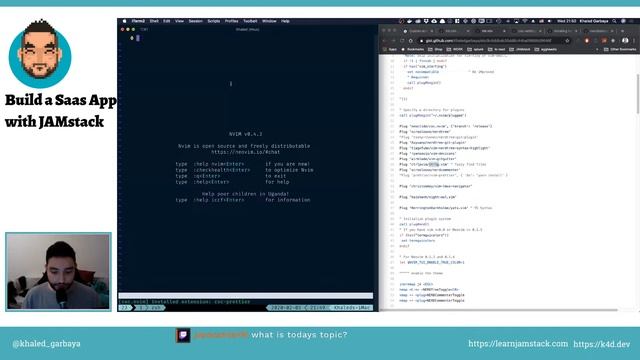Click the @khaled_garbaya handle
640x360 pixels.
point(46,344)
